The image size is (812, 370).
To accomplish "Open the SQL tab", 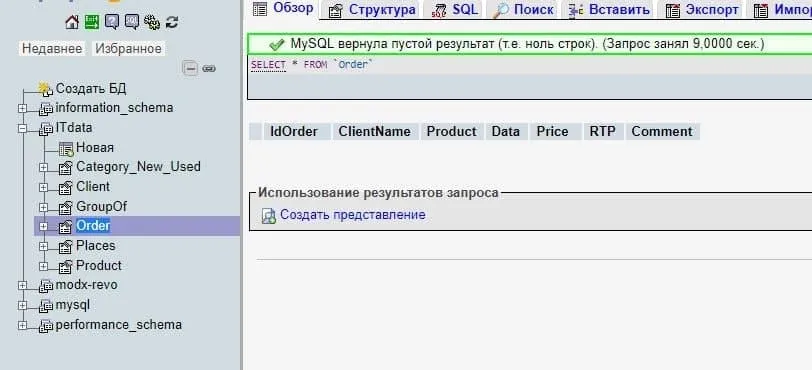I will (454, 9).
